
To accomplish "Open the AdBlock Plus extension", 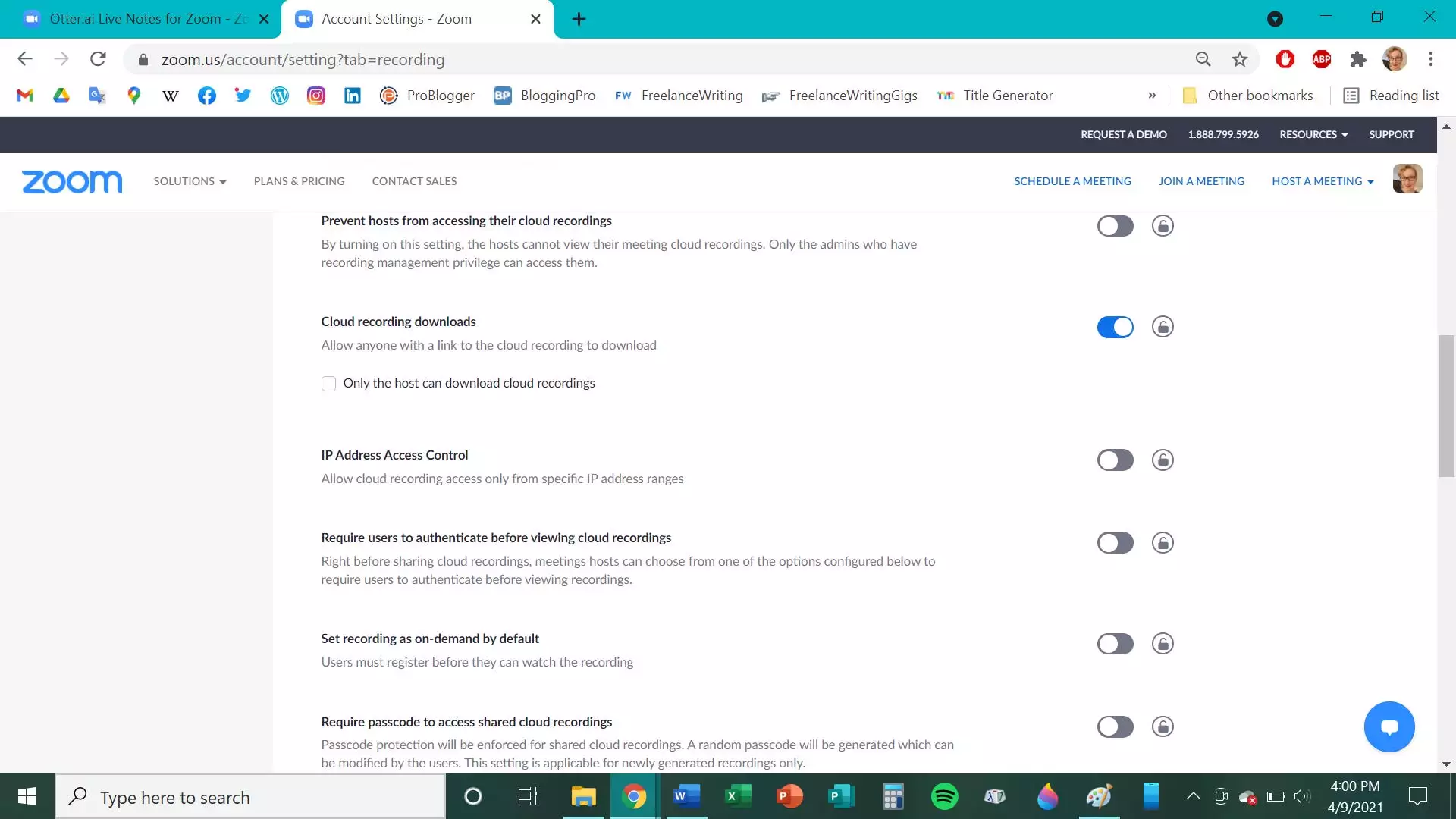I will 1321,59.
